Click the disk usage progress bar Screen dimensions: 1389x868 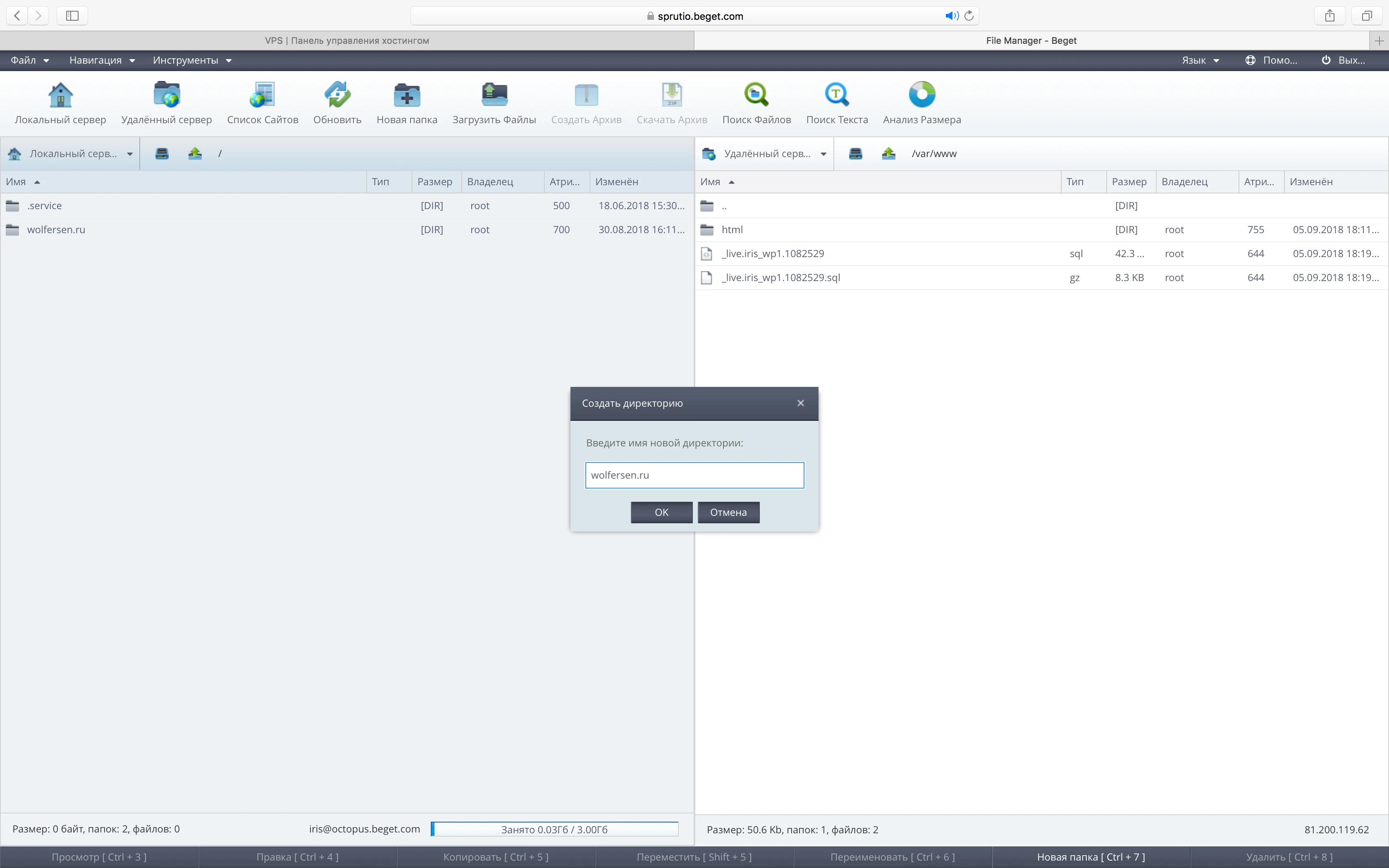pyautogui.click(x=554, y=830)
